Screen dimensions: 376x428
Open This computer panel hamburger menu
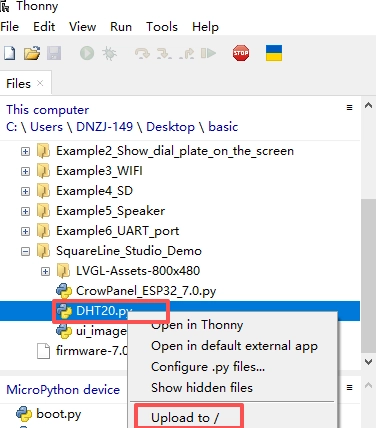pos(349,108)
